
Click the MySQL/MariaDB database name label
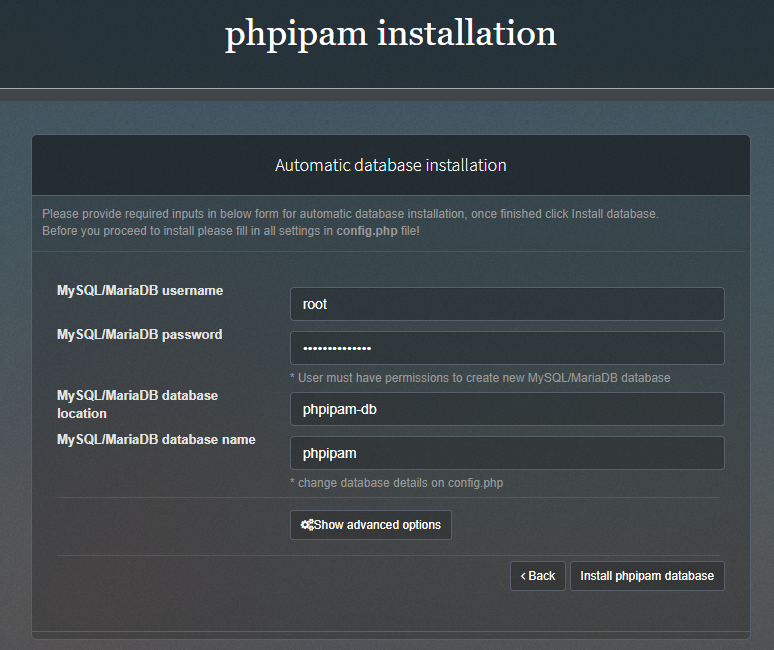coord(156,440)
